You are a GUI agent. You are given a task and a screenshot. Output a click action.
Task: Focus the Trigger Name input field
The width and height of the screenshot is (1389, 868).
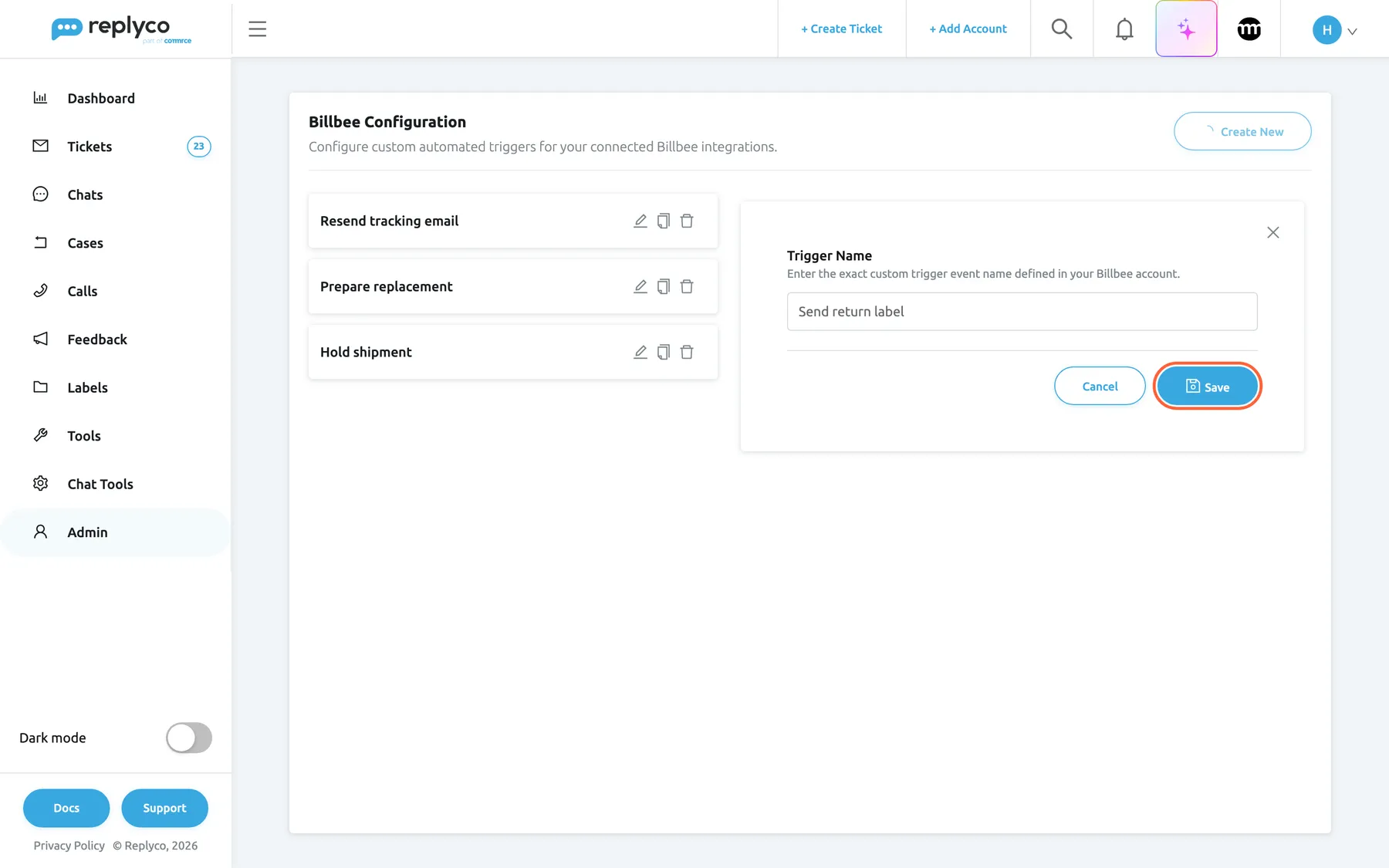[x=1022, y=312]
